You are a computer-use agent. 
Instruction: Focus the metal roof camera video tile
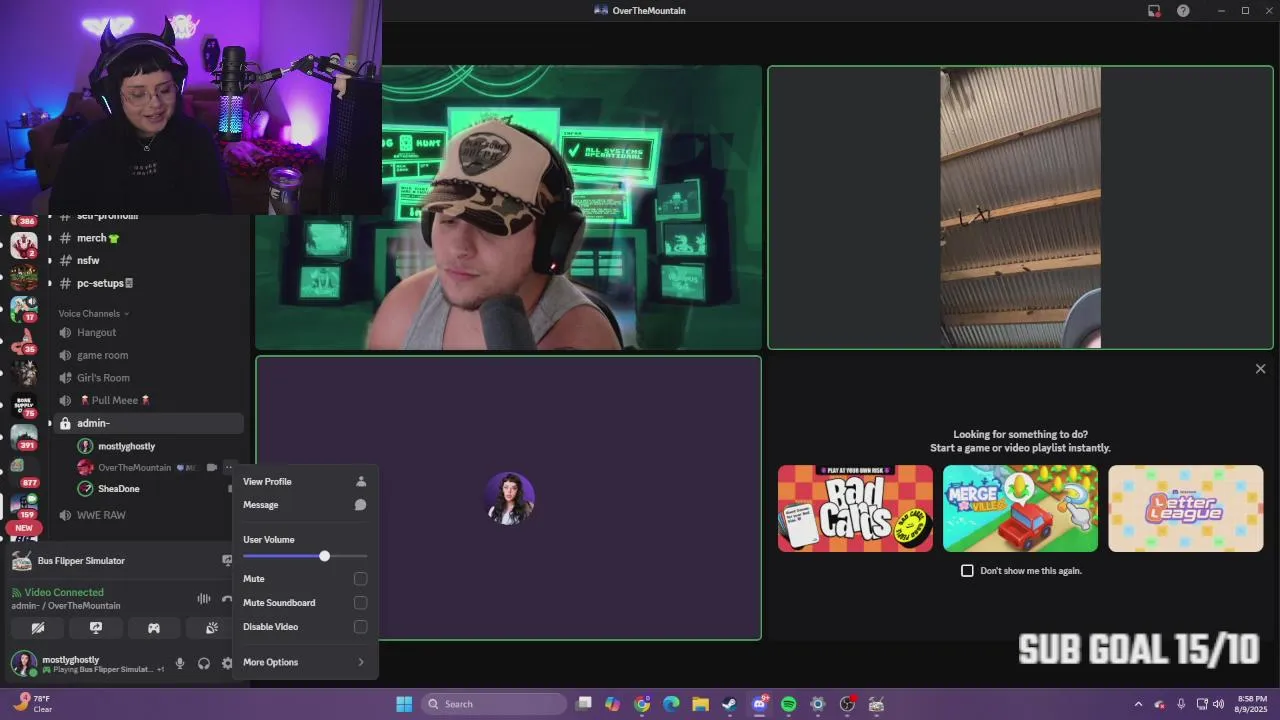(x=1020, y=208)
